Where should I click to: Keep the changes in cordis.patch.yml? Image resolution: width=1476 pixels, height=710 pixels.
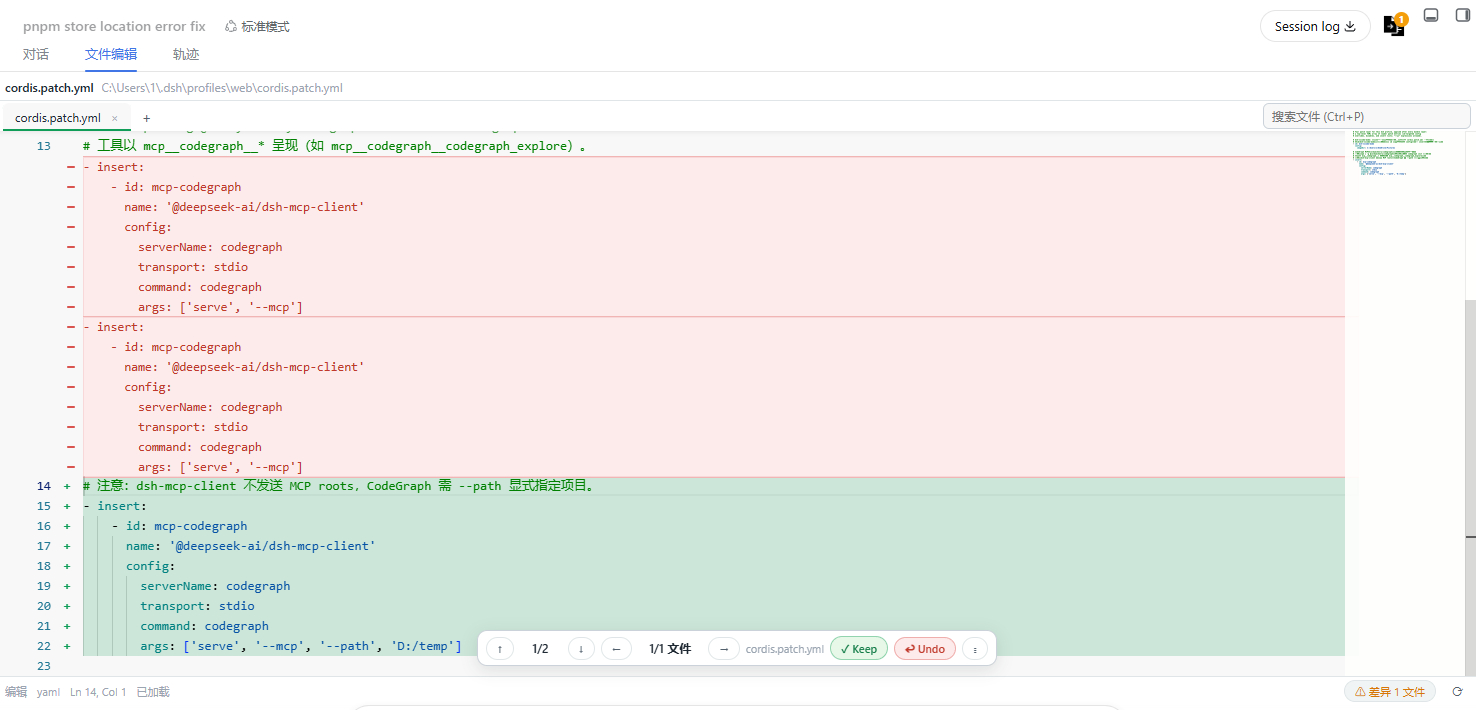[858, 648]
